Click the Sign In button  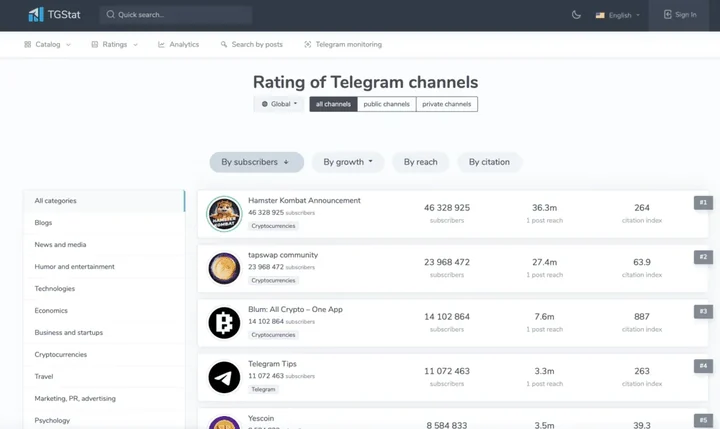(680, 15)
